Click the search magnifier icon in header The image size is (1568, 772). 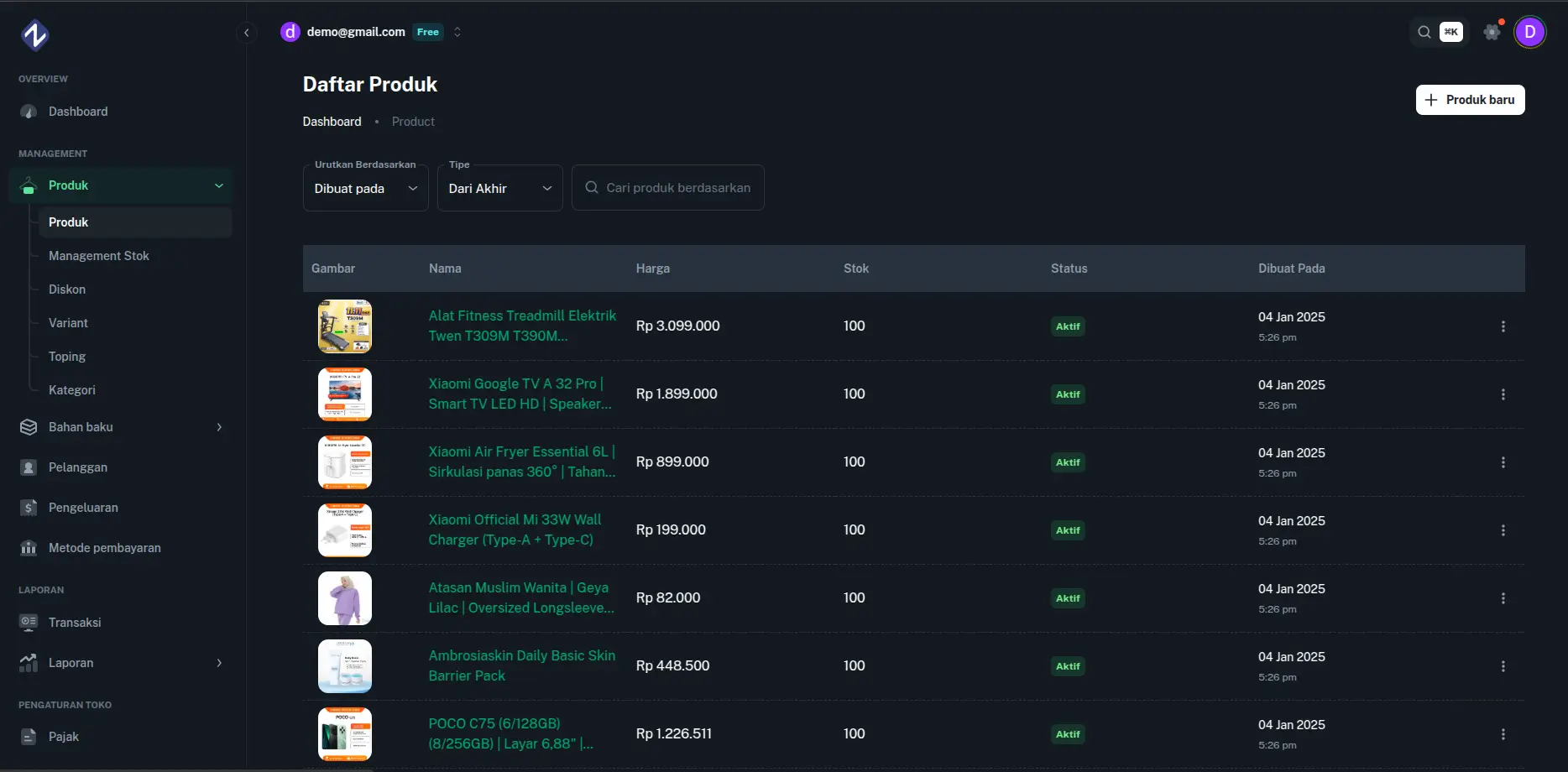(1424, 32)
